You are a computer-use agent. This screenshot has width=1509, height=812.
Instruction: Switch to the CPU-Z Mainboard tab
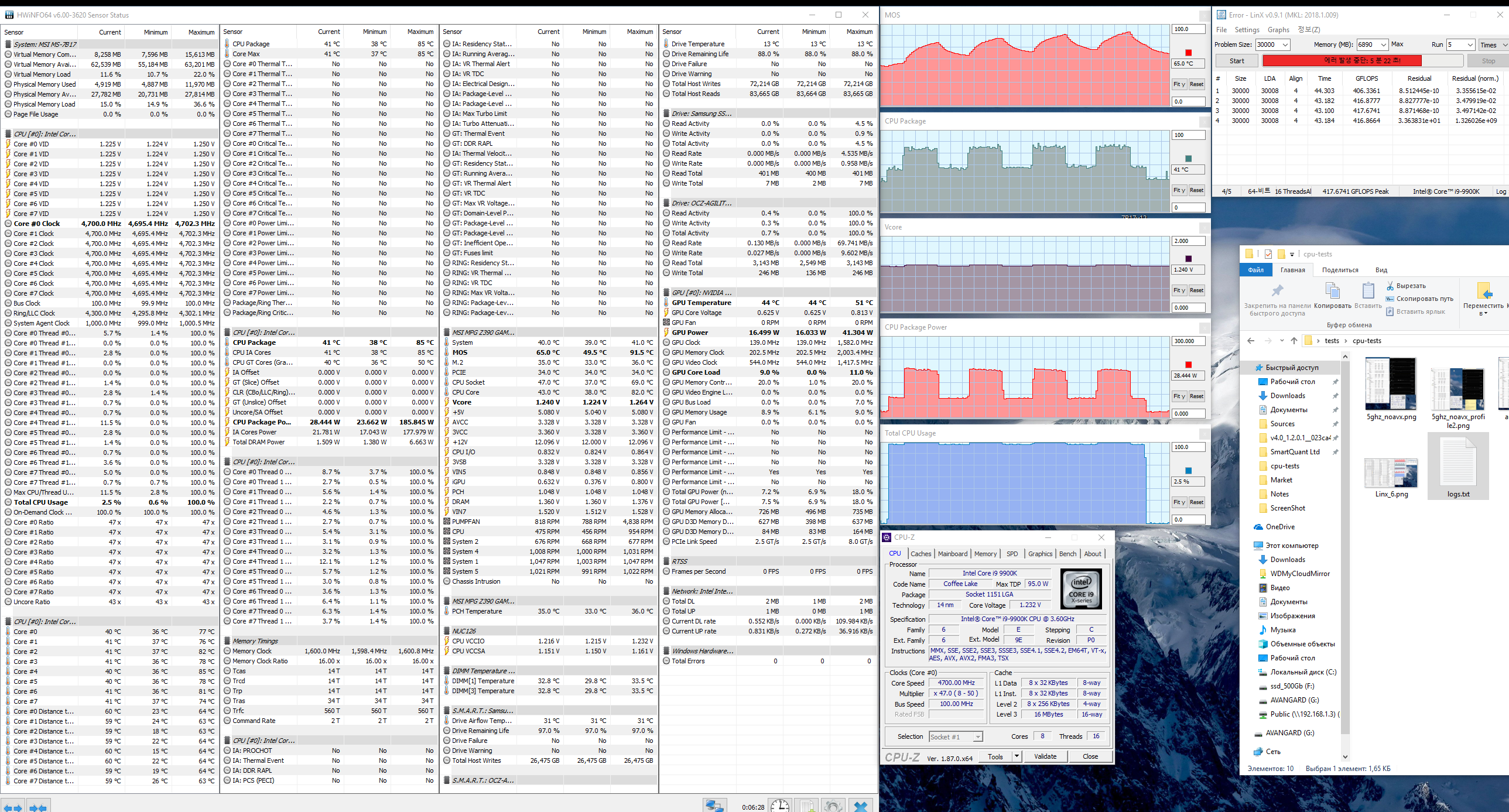953,554
